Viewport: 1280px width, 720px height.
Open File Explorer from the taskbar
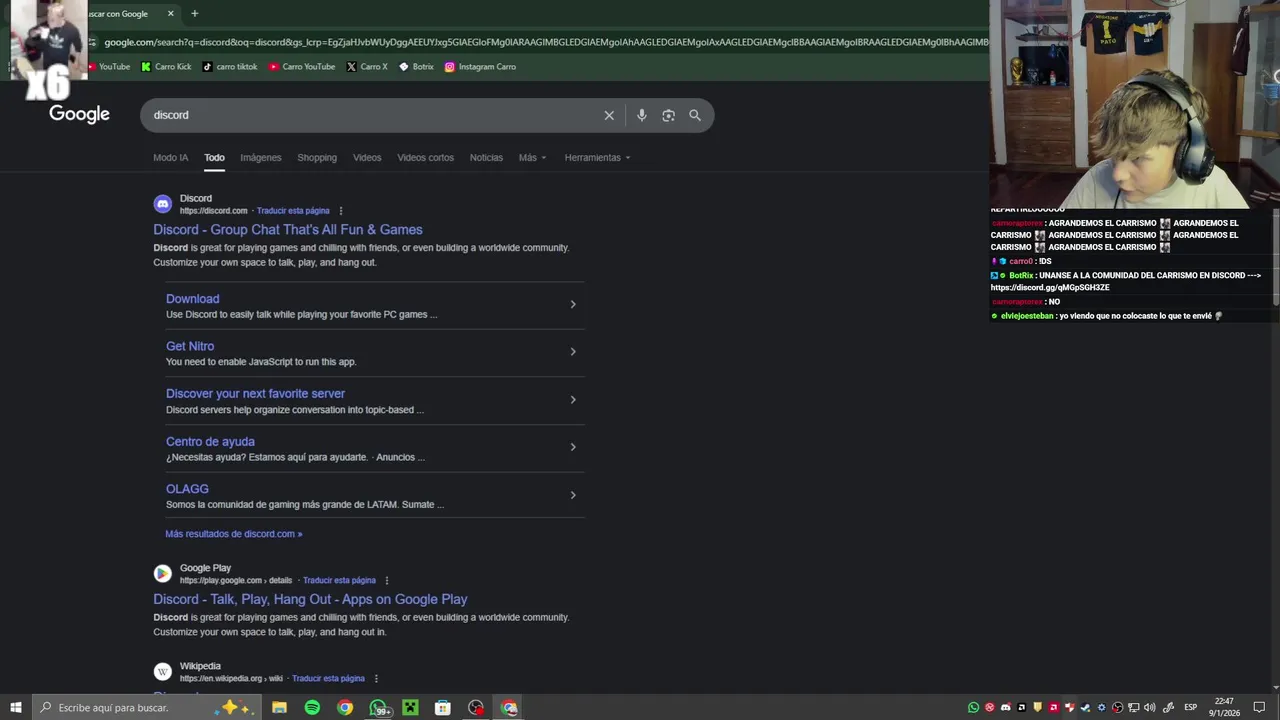[280, 708]
